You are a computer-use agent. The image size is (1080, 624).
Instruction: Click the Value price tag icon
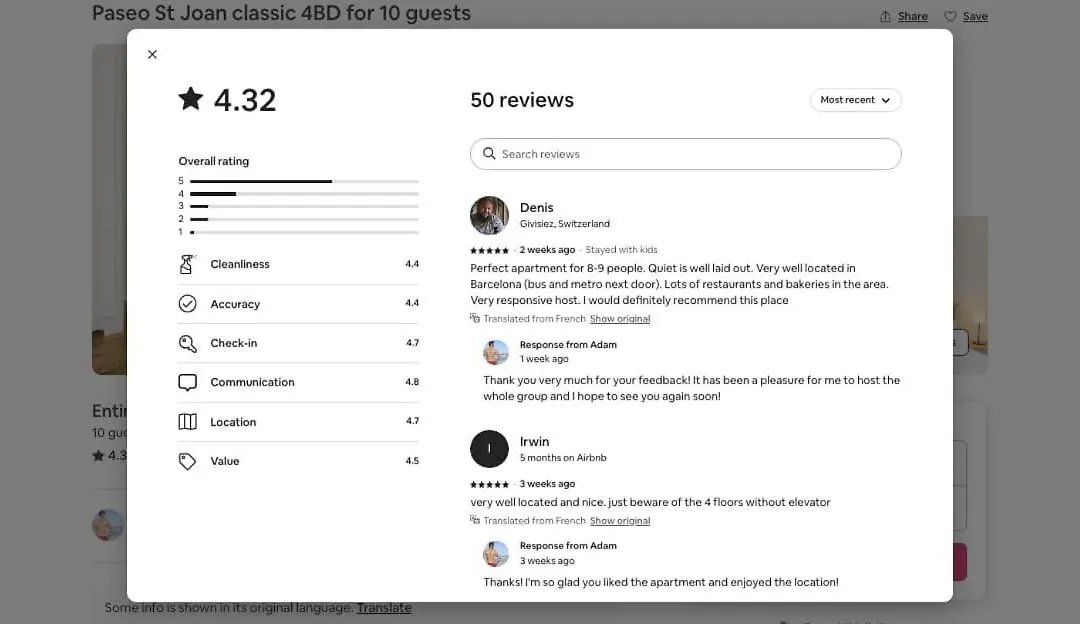pyautogui.click(x=187, y=461)
